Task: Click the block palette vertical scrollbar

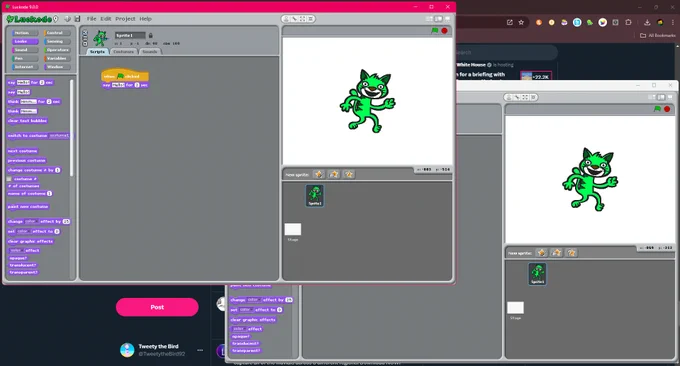Action: pyautogui.click(x=72, y=128)
